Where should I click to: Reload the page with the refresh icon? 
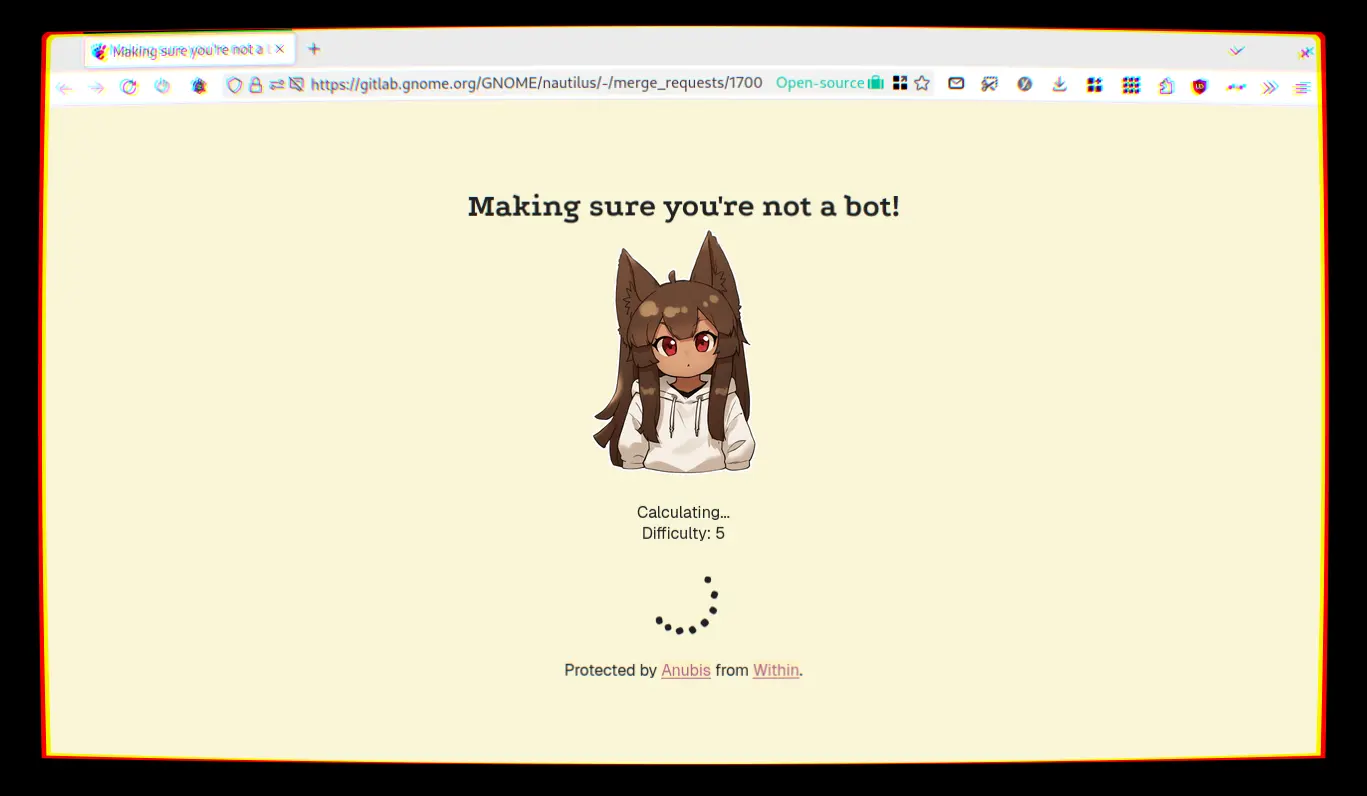129,87
